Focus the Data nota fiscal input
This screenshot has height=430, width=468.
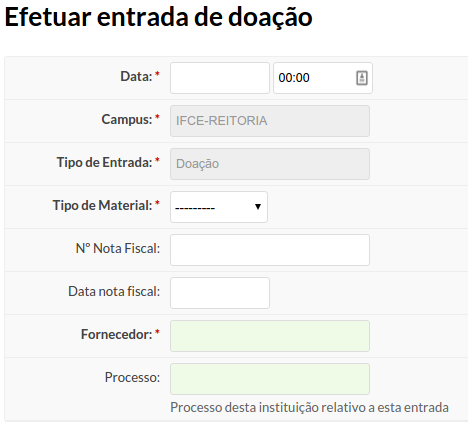[x=220, y=293]
